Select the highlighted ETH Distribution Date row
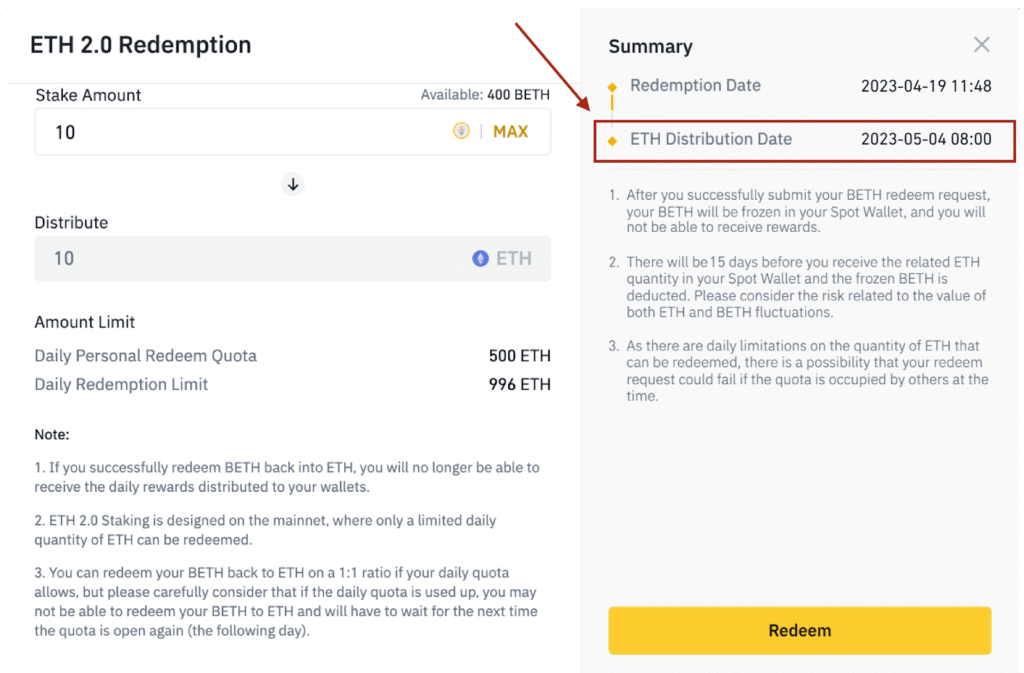Screen dimensions: 1024x673 tap(800, 141)
